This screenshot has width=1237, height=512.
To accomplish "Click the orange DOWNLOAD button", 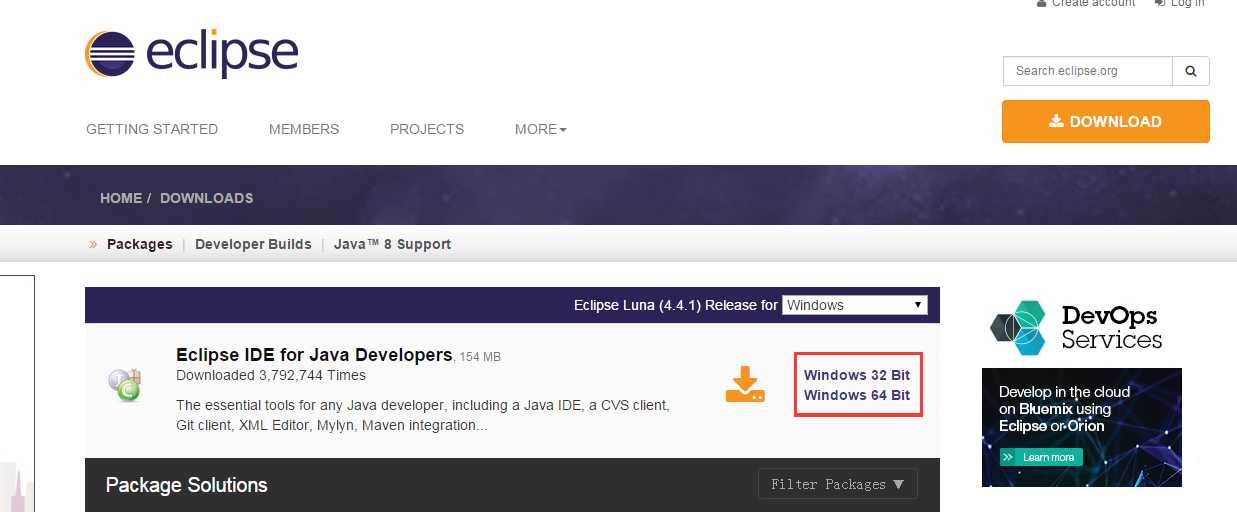I will 1106,121.
